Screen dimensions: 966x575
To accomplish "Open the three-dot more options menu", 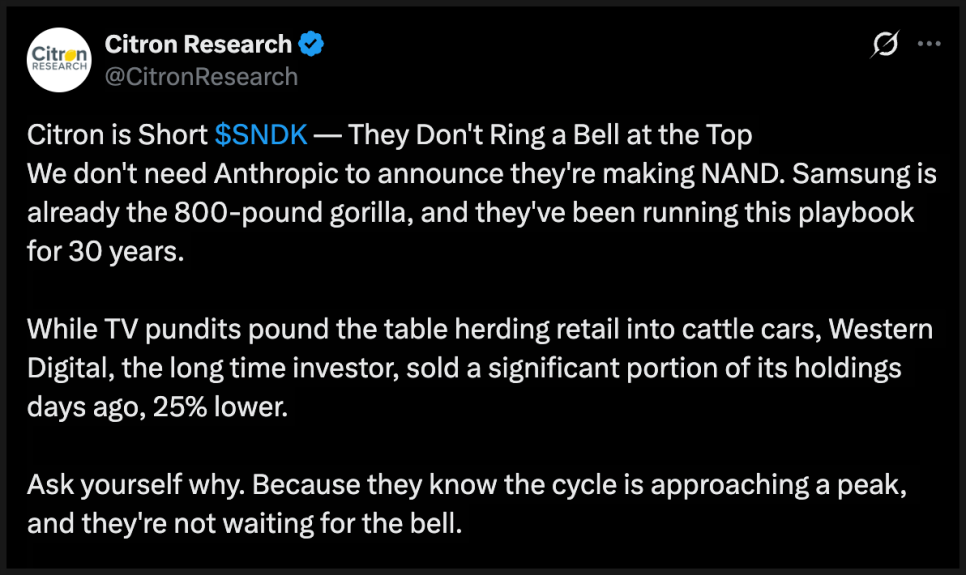I will pos(929,45).
